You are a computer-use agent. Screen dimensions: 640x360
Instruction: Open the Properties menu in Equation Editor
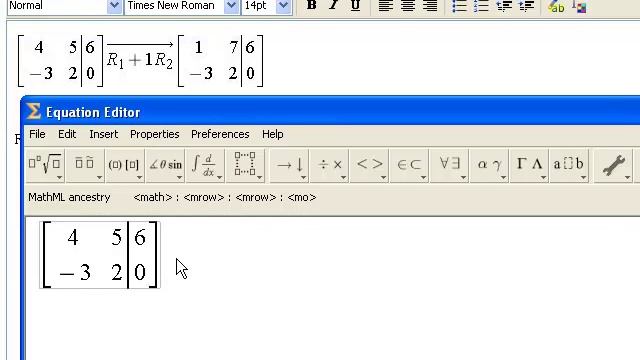point(155,134)
